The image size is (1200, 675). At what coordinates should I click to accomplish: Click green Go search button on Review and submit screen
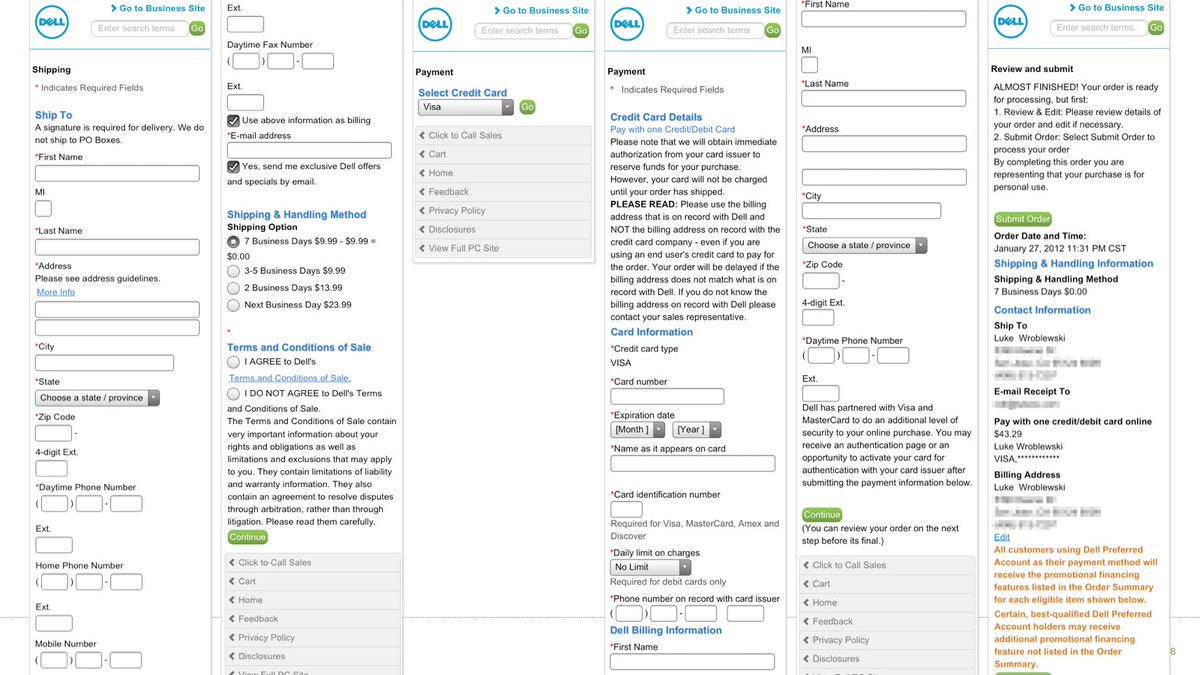click(x=1156, y=28)
